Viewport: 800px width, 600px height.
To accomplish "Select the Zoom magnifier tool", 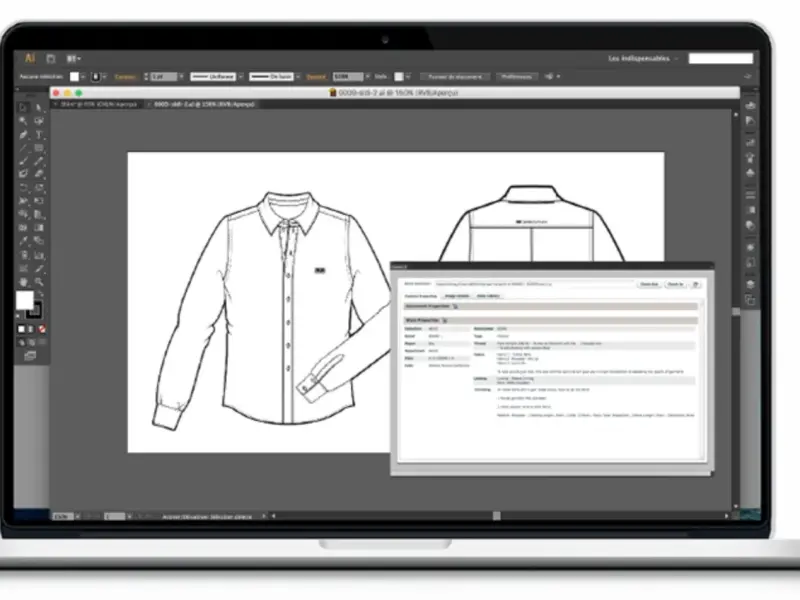I will pos(39,282).
